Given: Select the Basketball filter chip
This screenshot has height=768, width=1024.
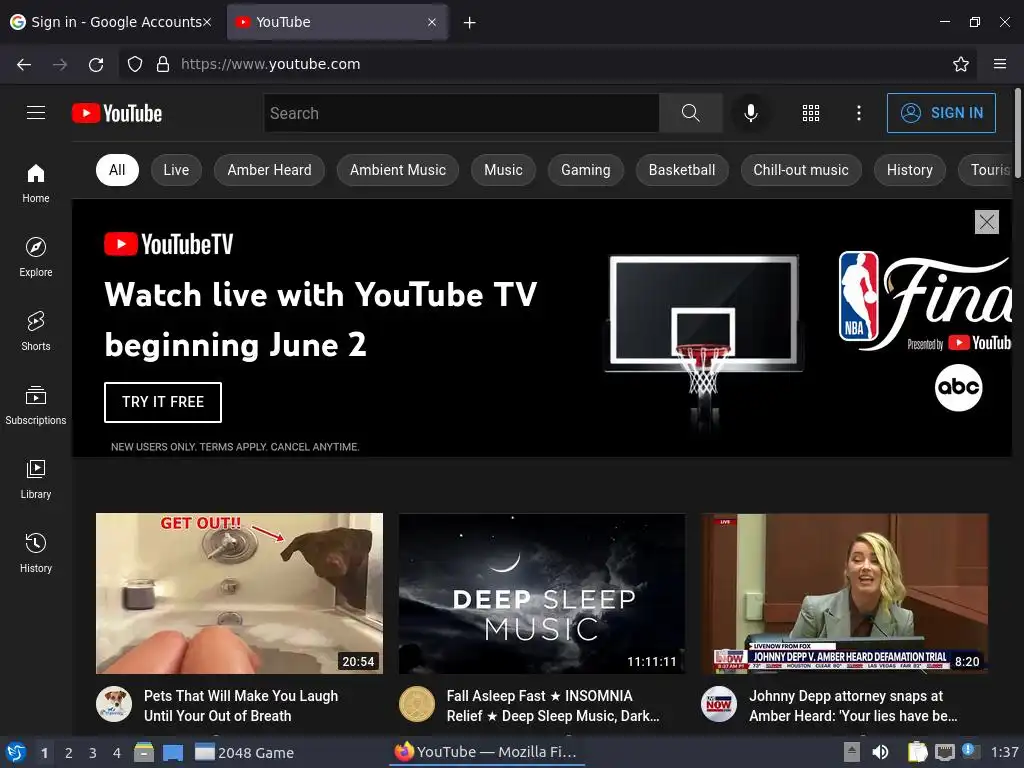Looking at the screenshot, I should (x=682, y=170).
